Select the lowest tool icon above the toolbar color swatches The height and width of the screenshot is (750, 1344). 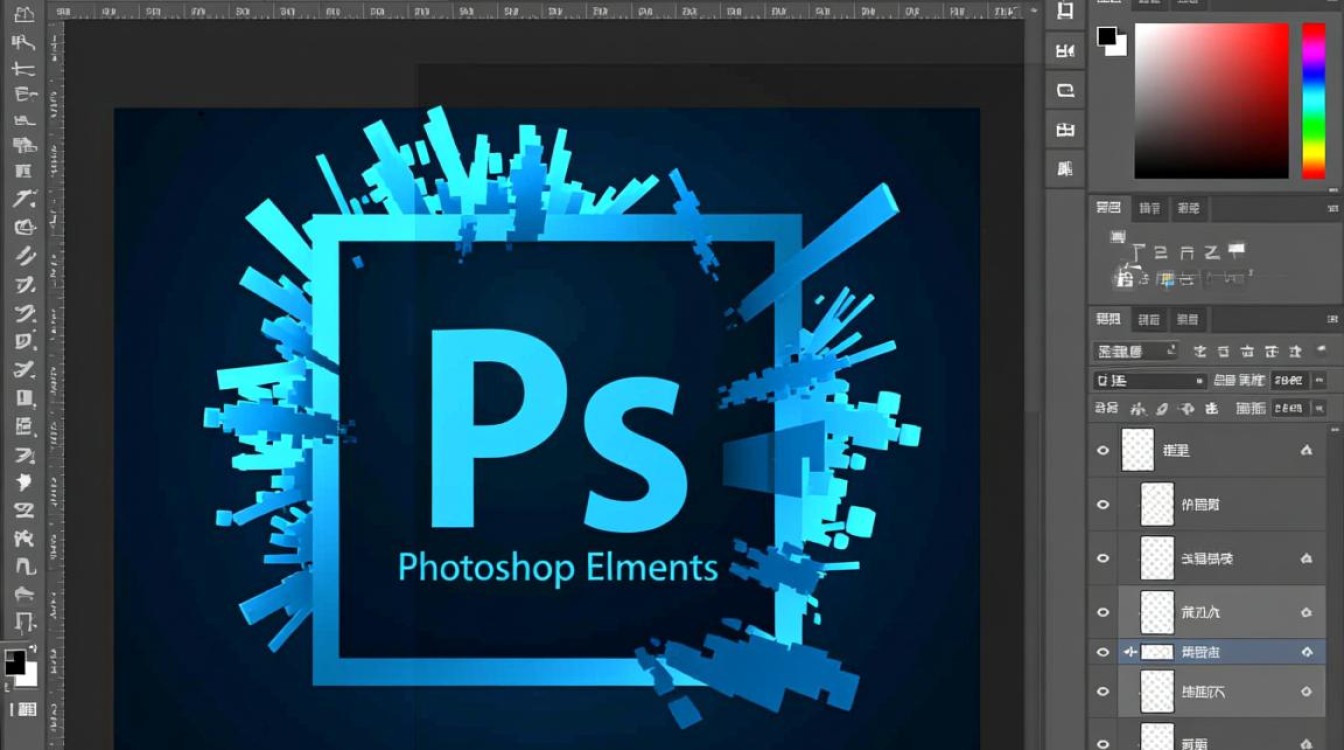(25, 622)
